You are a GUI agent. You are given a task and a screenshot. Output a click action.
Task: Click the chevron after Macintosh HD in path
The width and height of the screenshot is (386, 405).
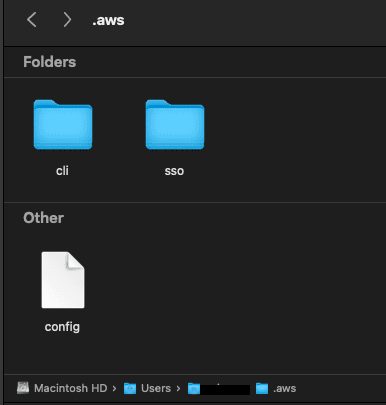114,388
